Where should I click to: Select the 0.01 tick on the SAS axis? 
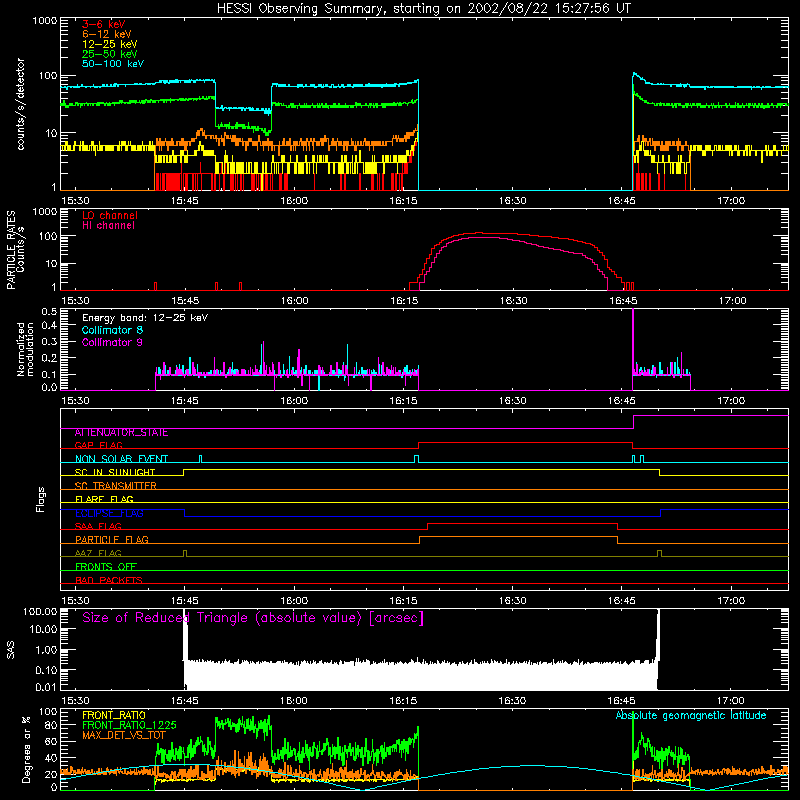tap(46, 687)
